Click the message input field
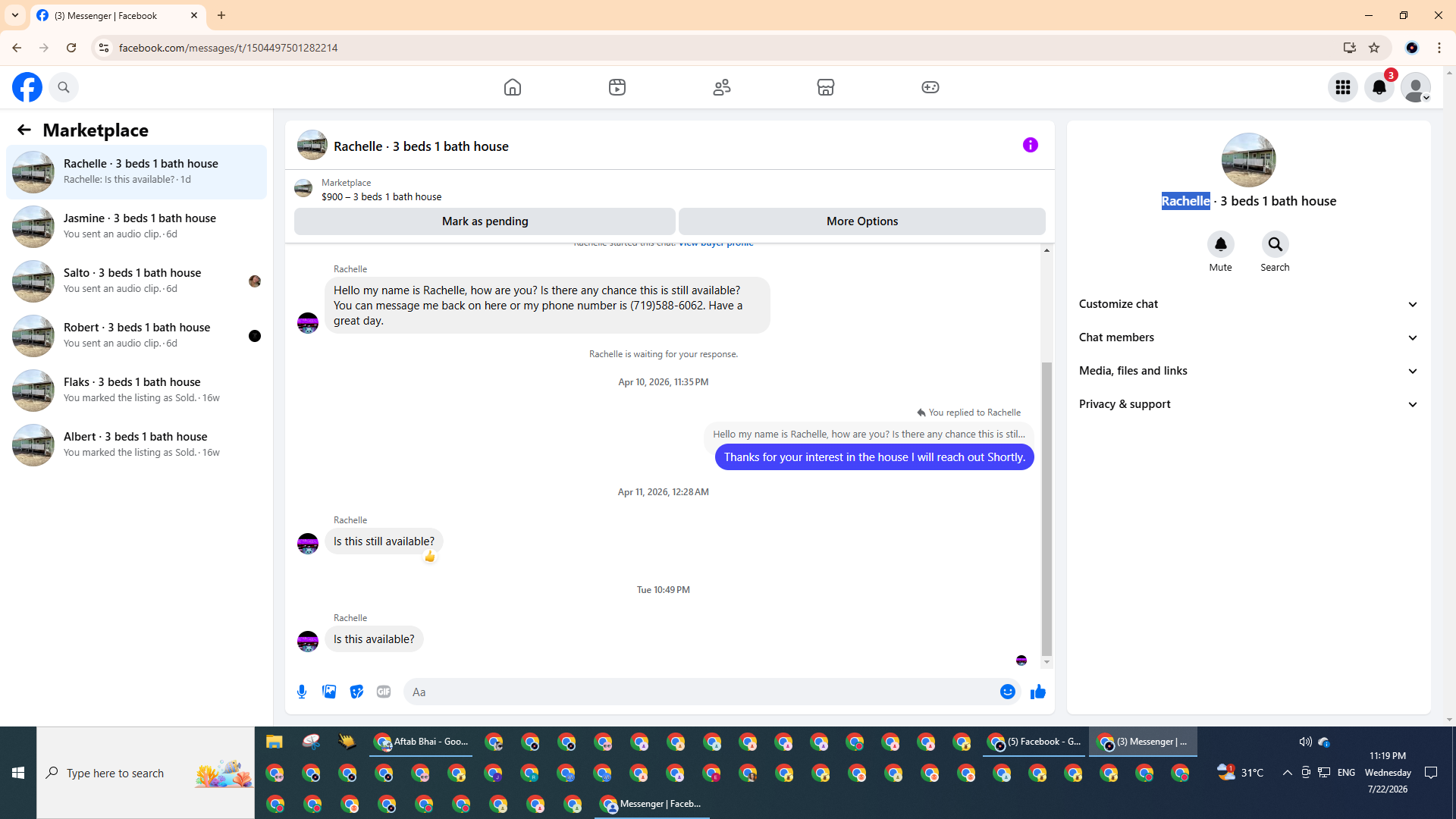Screen dimensions: 1456x819 pos(701,692)
